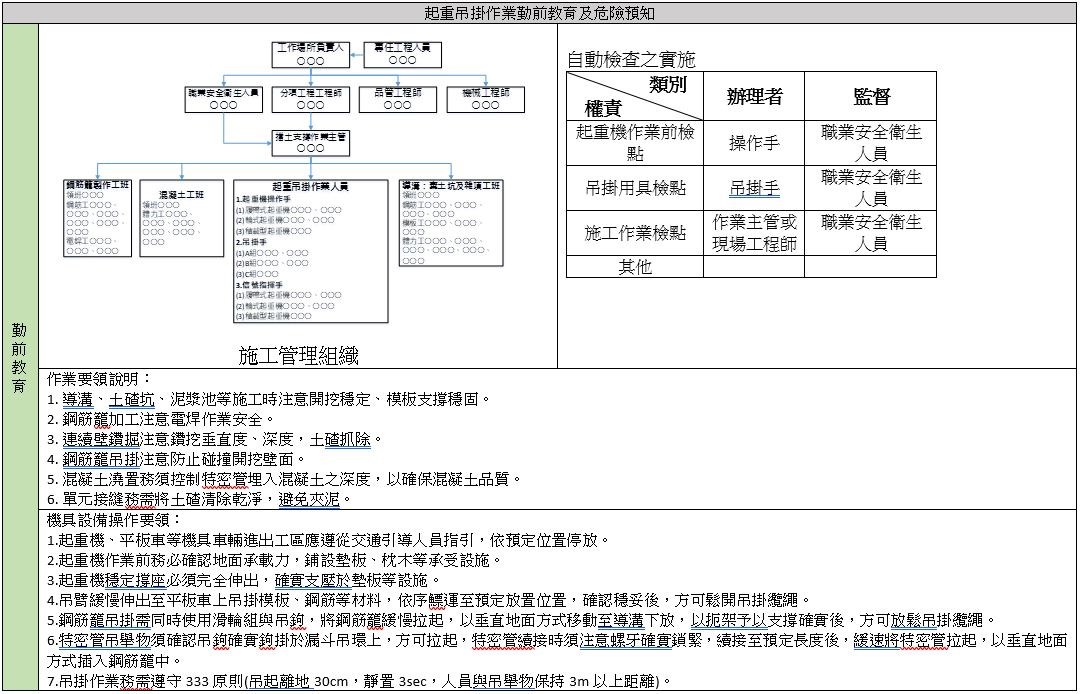The height and width of the screenshot is (694, 1080).
Task: Click the 自動檢查之實施 heading
Action: (630, 60)
